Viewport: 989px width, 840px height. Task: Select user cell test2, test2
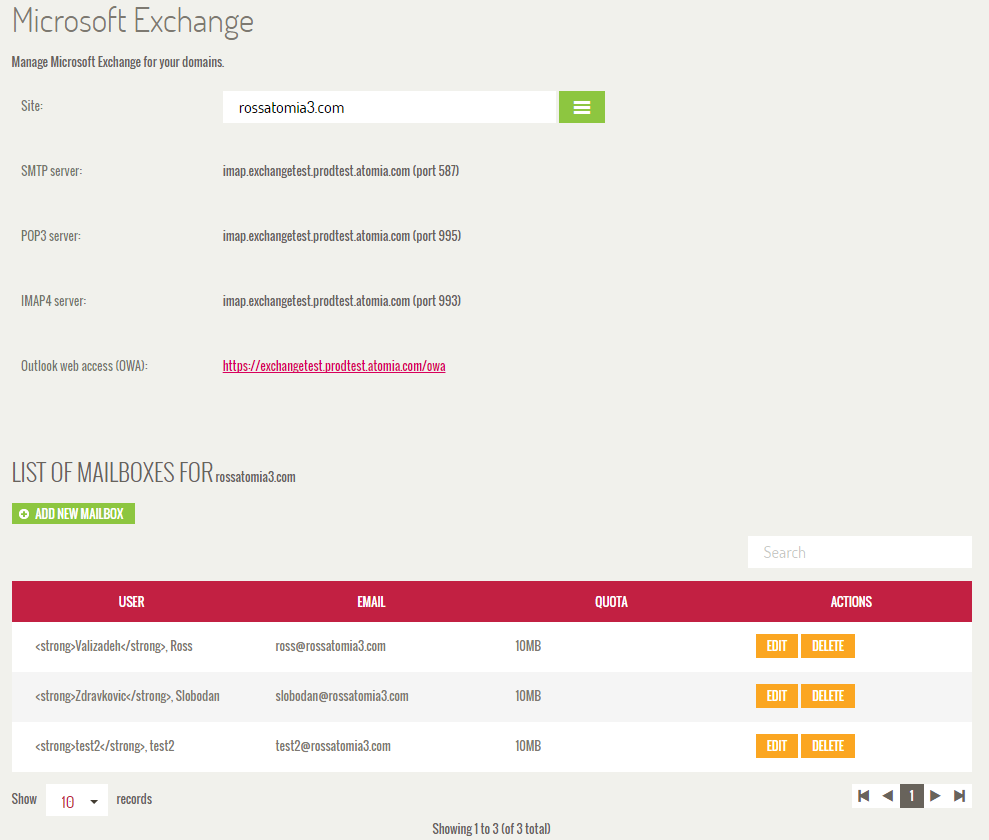click(105, 745)
